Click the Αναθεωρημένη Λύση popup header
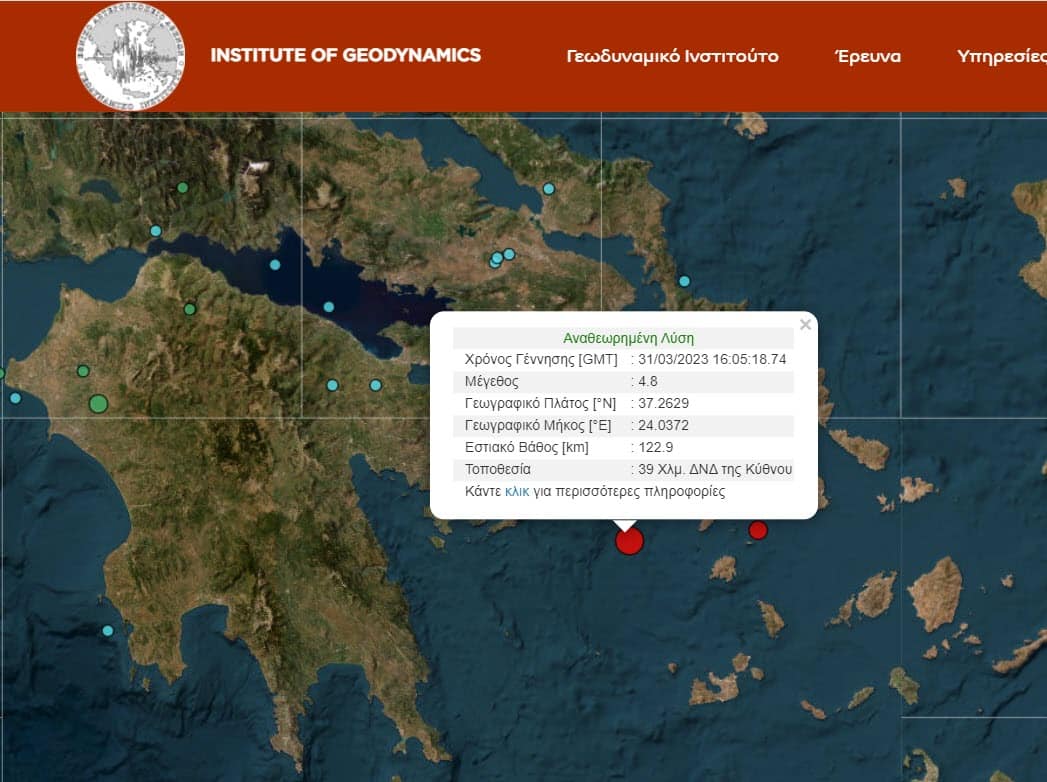The image size is (1047, 782). 628,338
